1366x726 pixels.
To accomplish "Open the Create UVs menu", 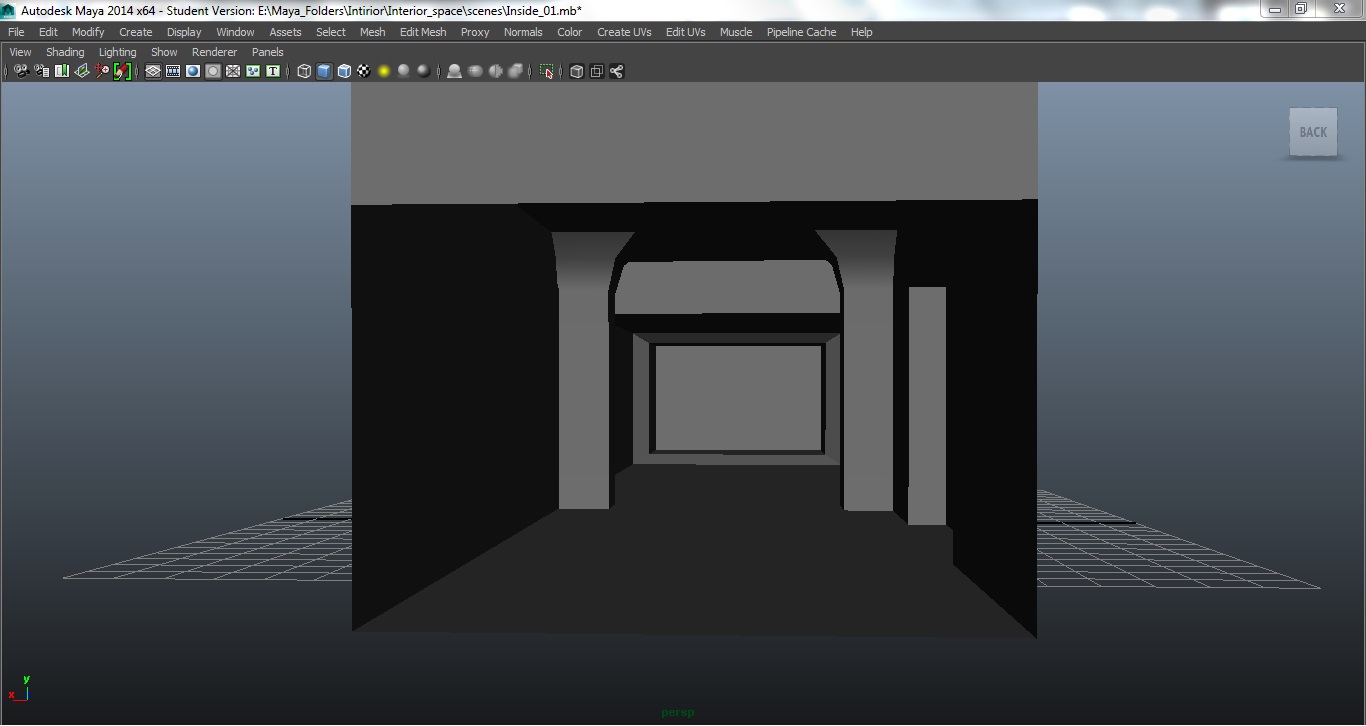I will 624,32.
